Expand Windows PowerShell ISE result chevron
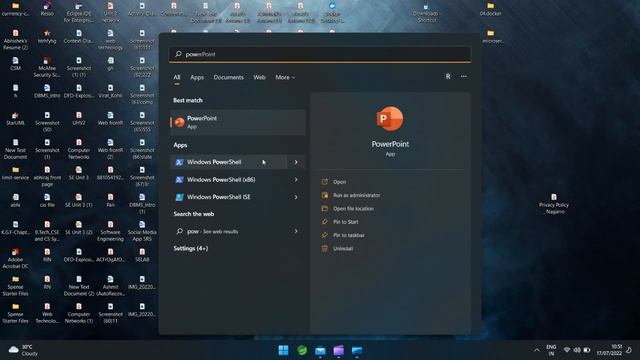Screen dimensions: 640x360 point(296,197)
